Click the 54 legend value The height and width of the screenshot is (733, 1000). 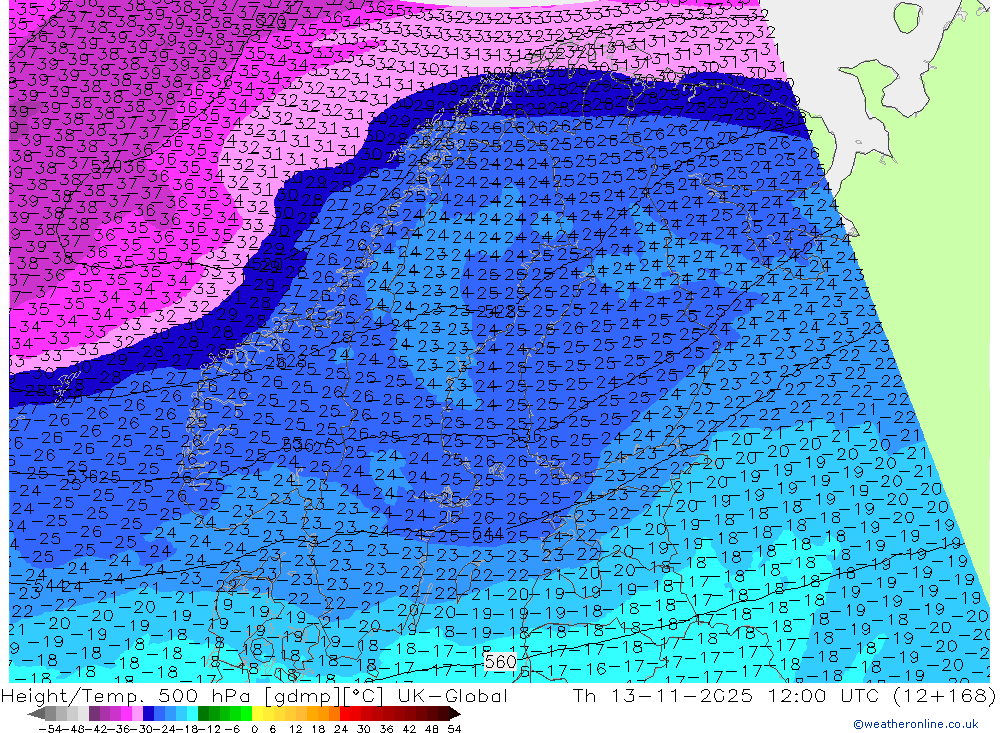pos(454,729)
